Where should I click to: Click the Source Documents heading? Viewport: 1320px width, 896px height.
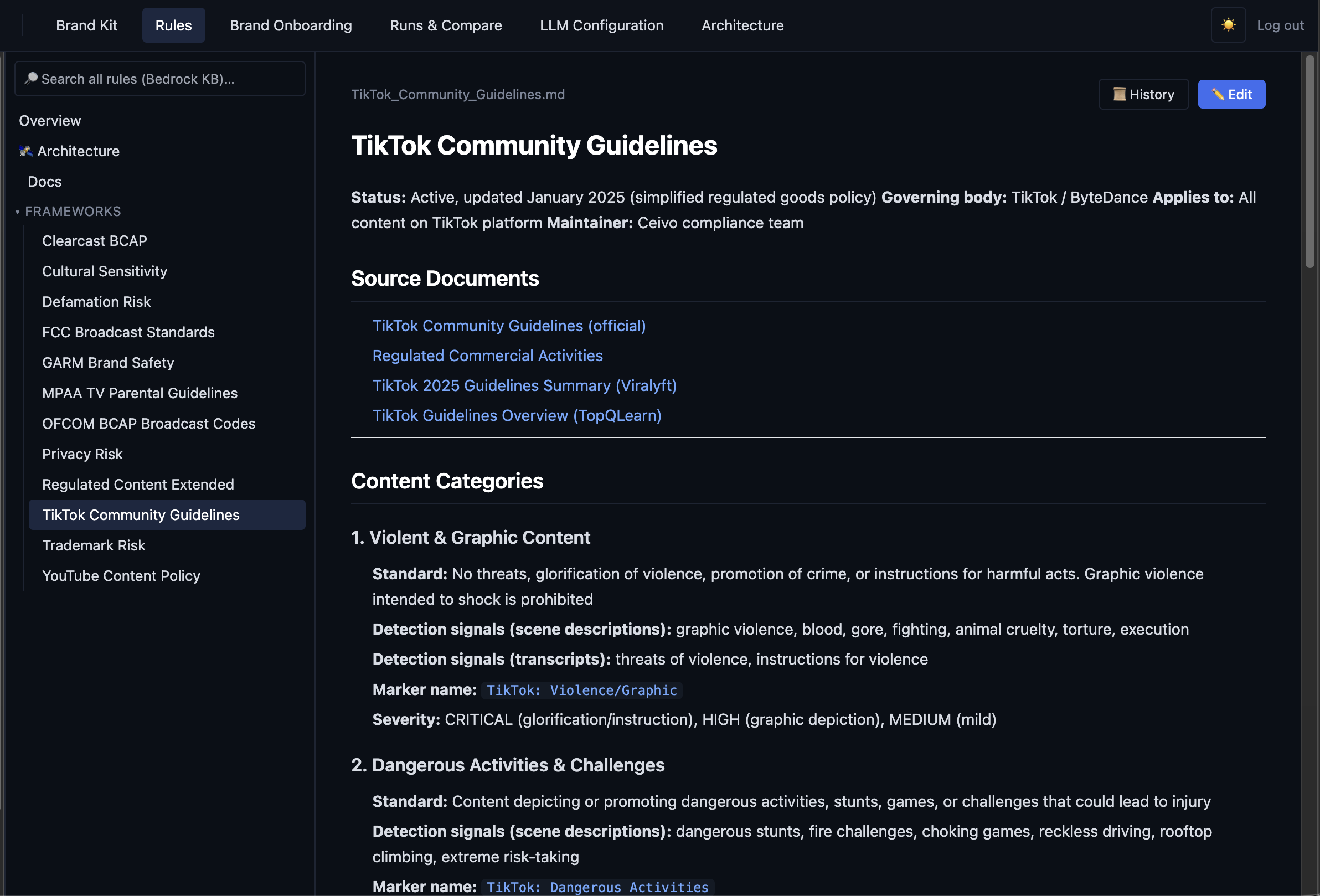(x=445, y=279)
